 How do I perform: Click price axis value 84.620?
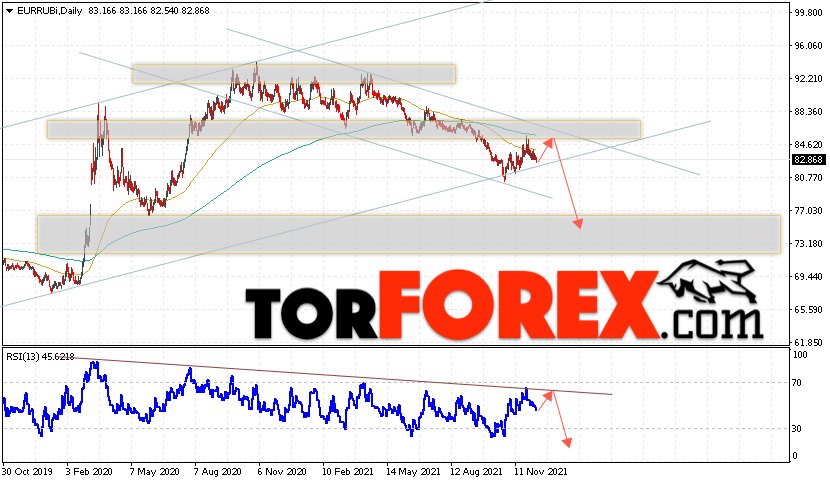pos(808,145)
